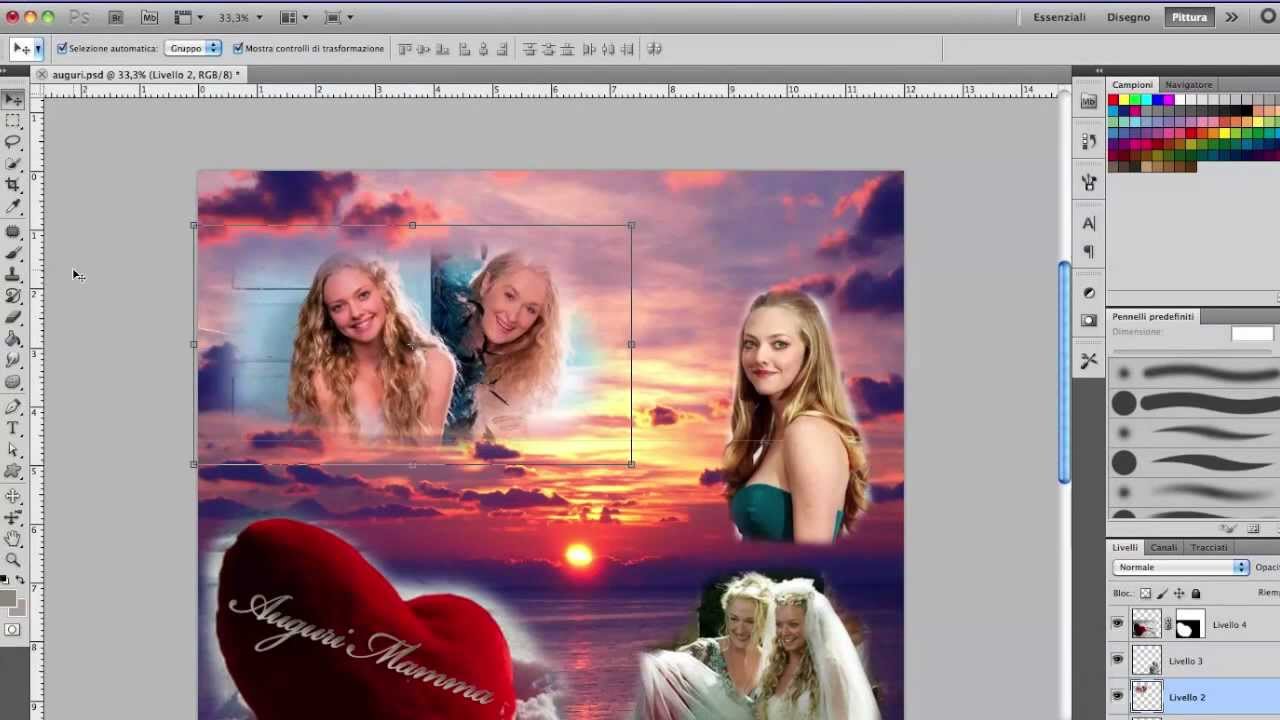This screenshot has width=1280, height=720.
Task: Select the Zoom tool
Action: (13, 560)
